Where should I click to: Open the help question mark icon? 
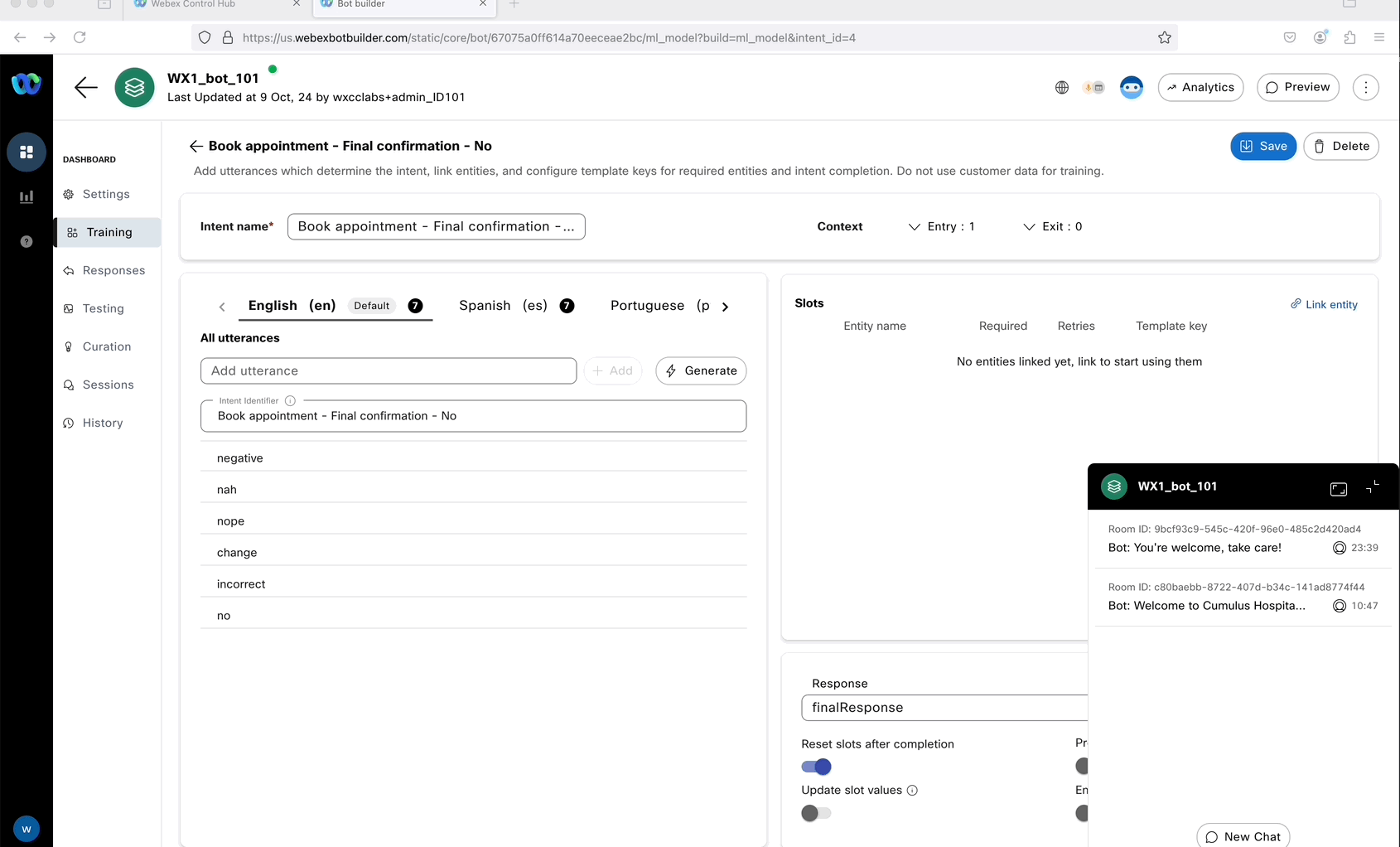point(27,242)
